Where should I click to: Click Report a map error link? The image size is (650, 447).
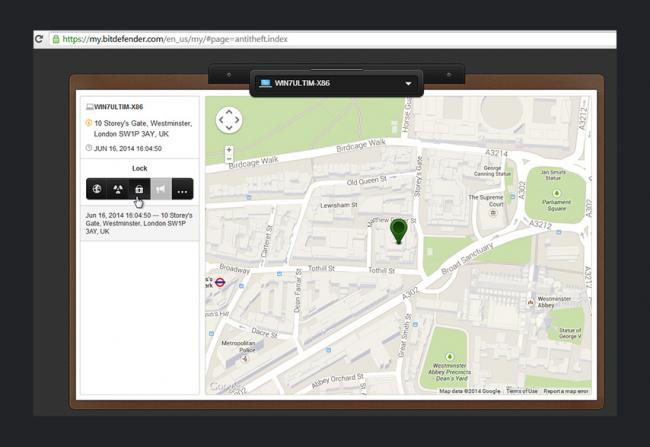566,391
